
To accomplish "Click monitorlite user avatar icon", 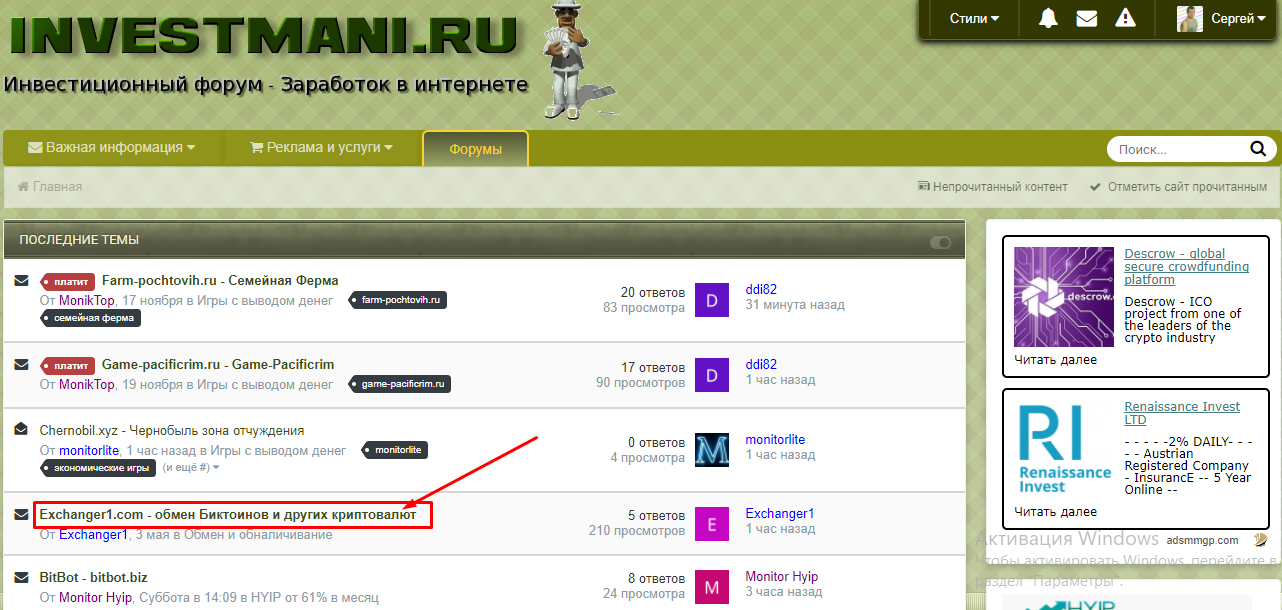I will (711, 449).
